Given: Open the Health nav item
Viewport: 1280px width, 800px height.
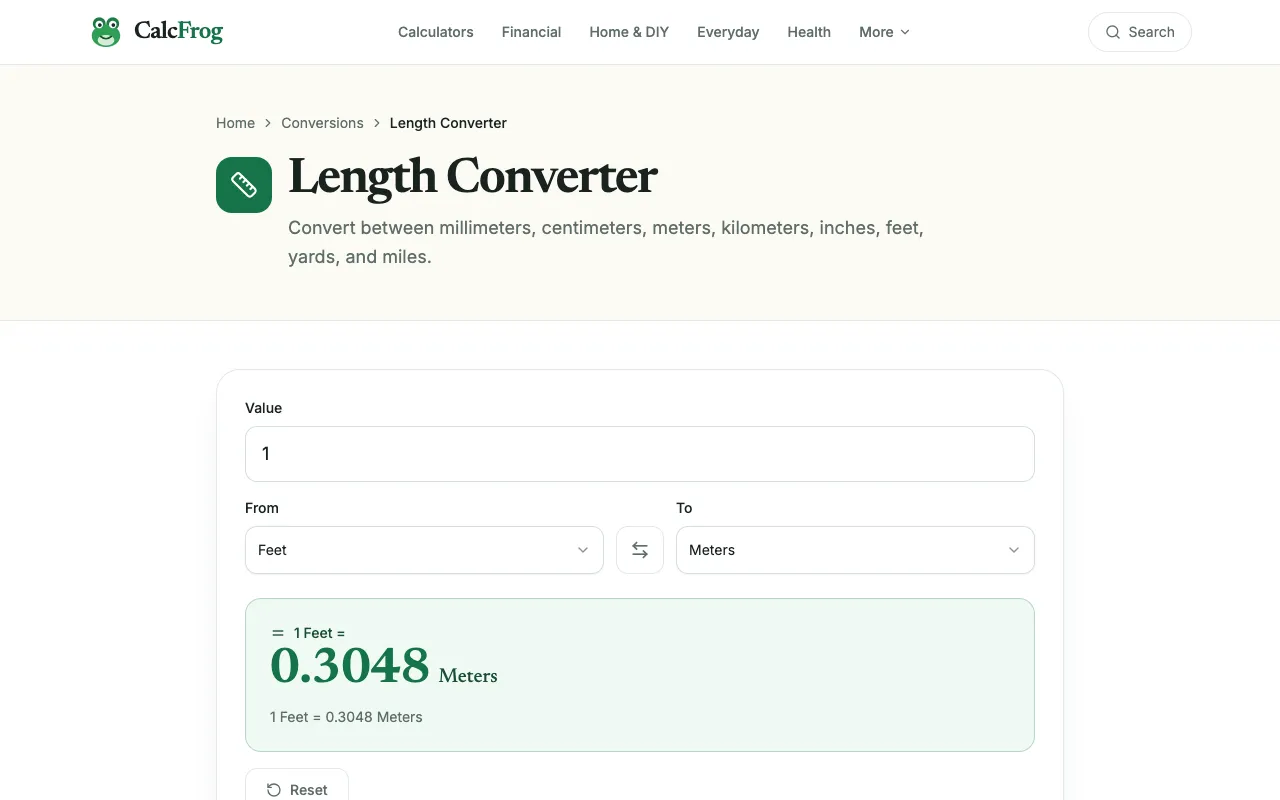Looking at the screenshot, I should pyautogui.click(x=809, y=32).
